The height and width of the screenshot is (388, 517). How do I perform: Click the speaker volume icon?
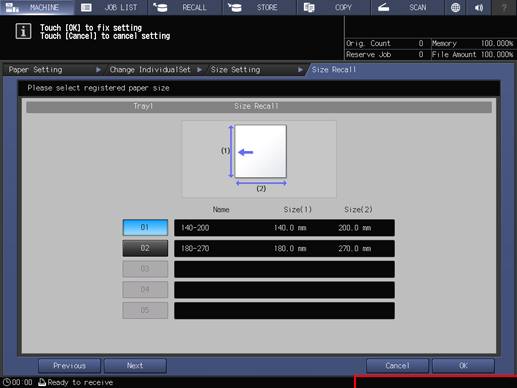(479, 7)
